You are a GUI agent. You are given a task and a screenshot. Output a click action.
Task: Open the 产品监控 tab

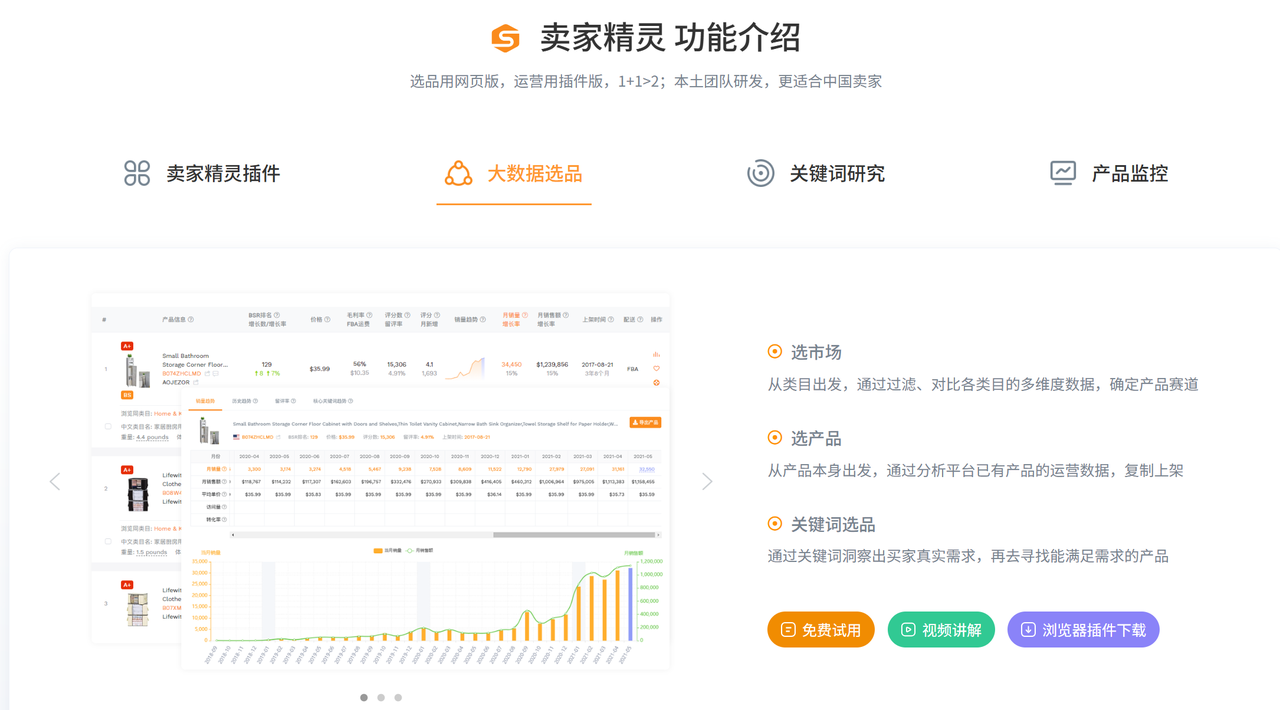tap(1129, 173)
